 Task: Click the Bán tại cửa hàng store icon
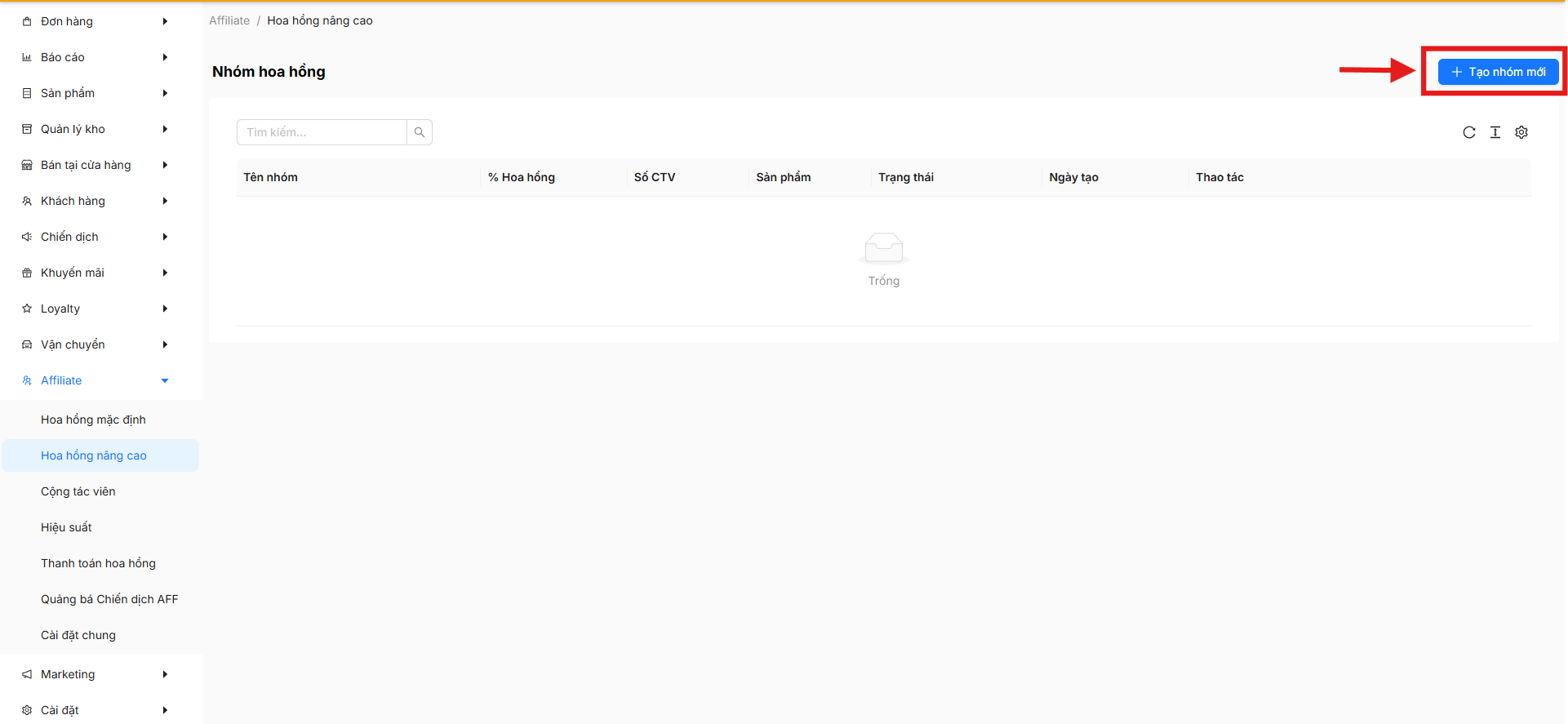pos(27,165)
